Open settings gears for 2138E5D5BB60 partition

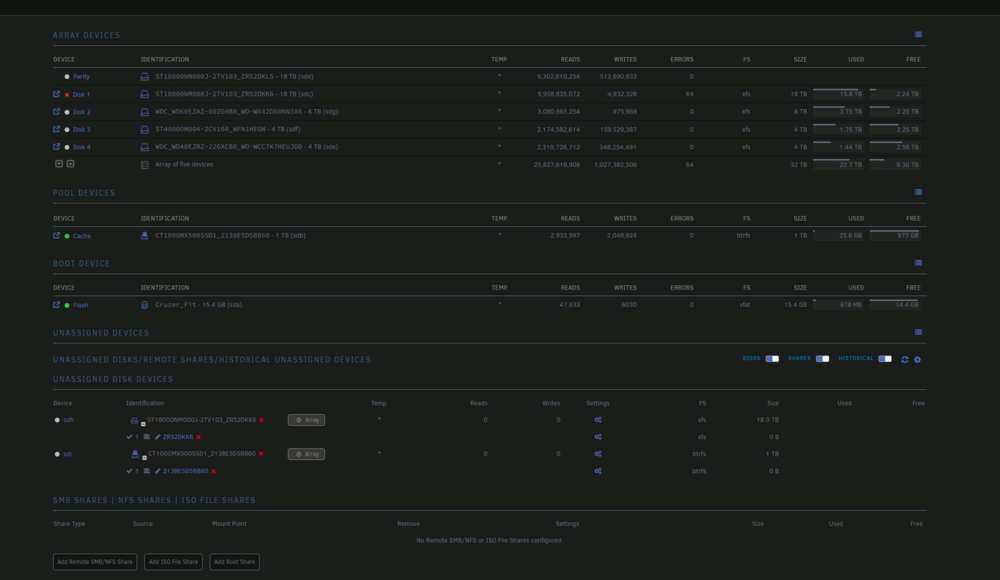(598, 471)
